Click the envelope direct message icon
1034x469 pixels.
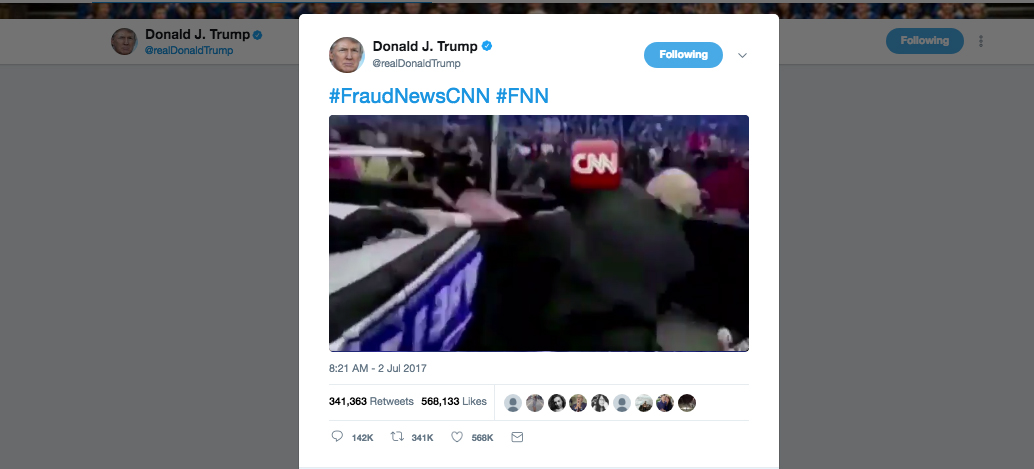tap(517, 437)
